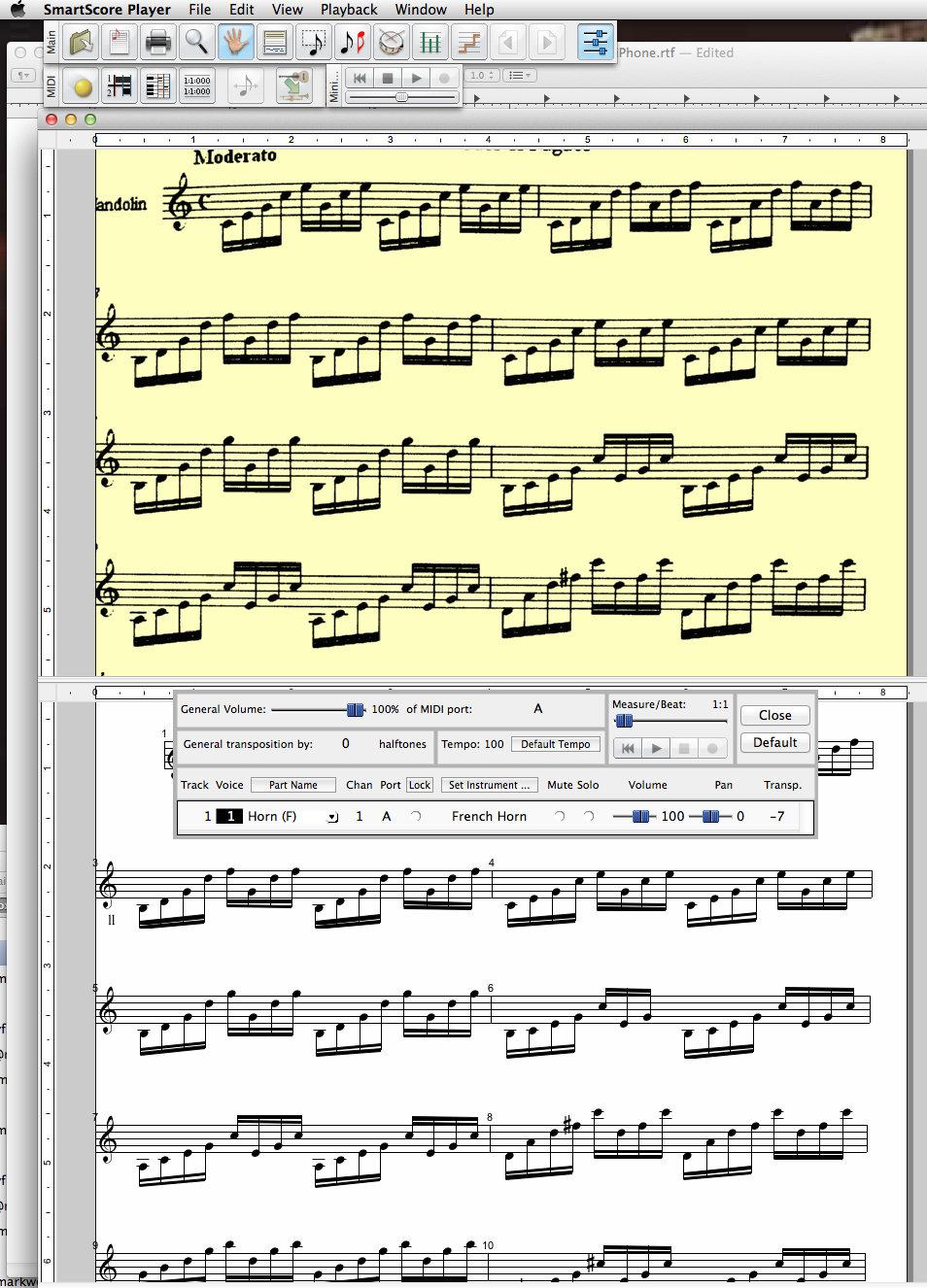Click the 1.0 line spacing stepper

[x=482, y=76]
